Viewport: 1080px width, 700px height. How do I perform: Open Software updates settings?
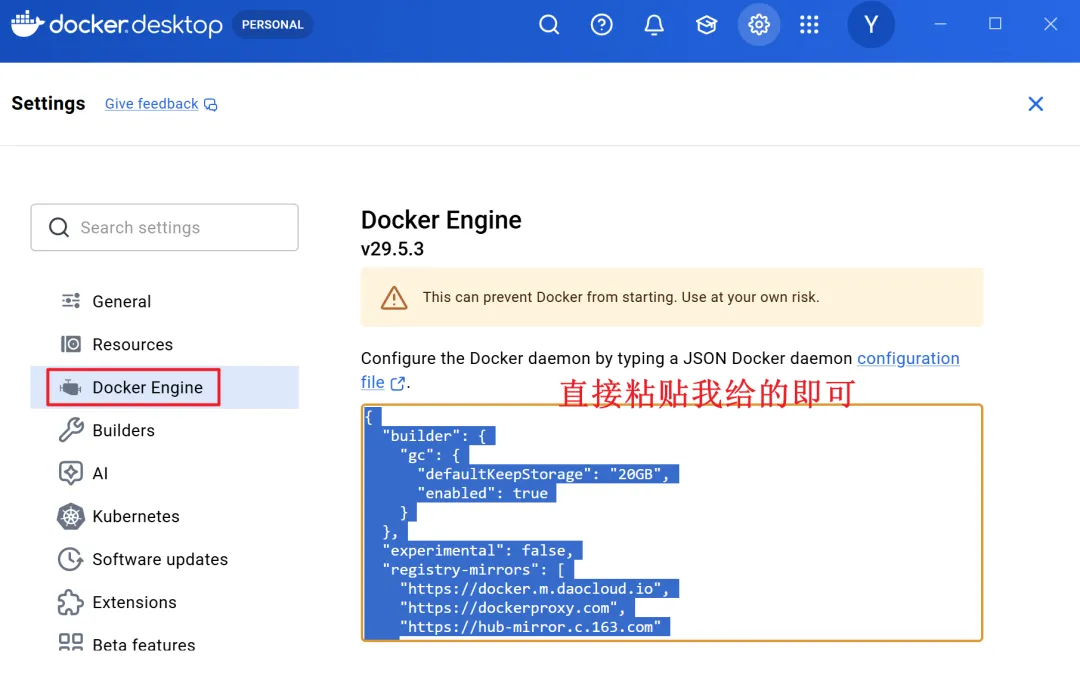click(x=165, y=559)
